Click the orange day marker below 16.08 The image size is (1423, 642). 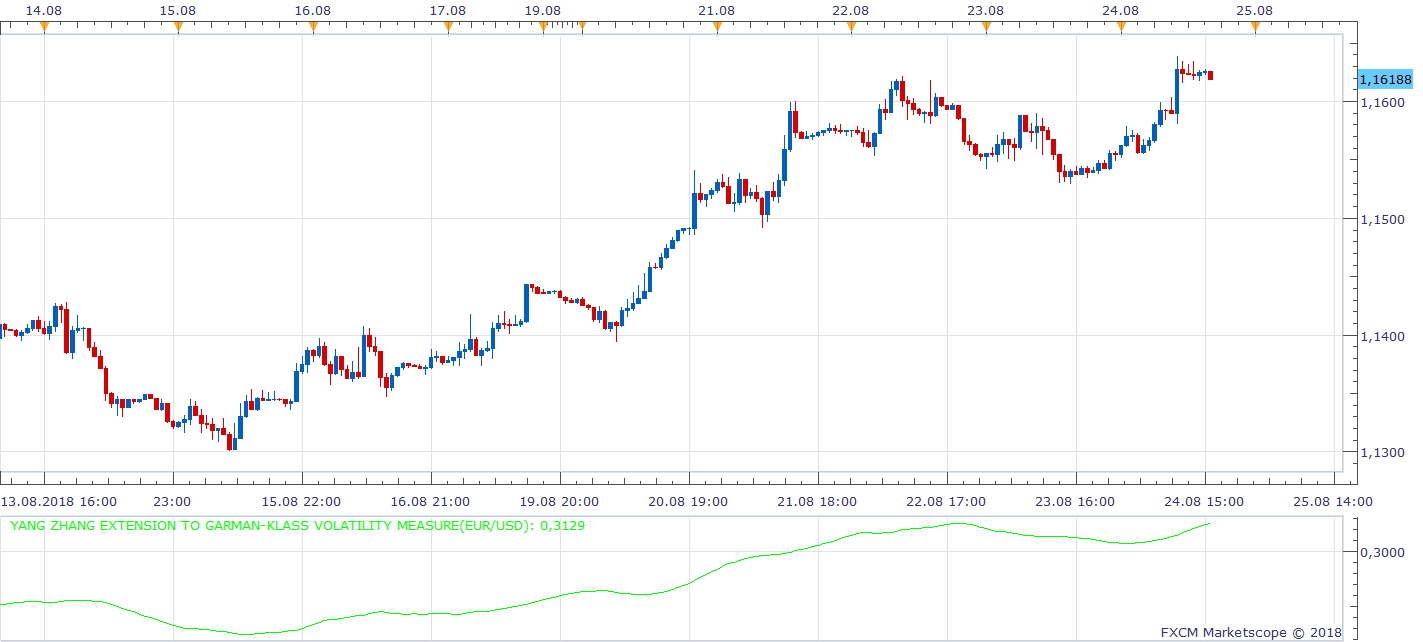(313, 27)
